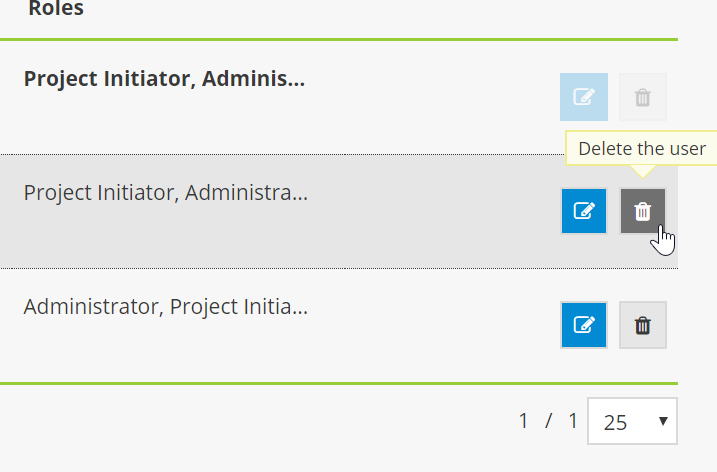Edit the user in the highlighted row
The image size is (717, 472).
584,211
